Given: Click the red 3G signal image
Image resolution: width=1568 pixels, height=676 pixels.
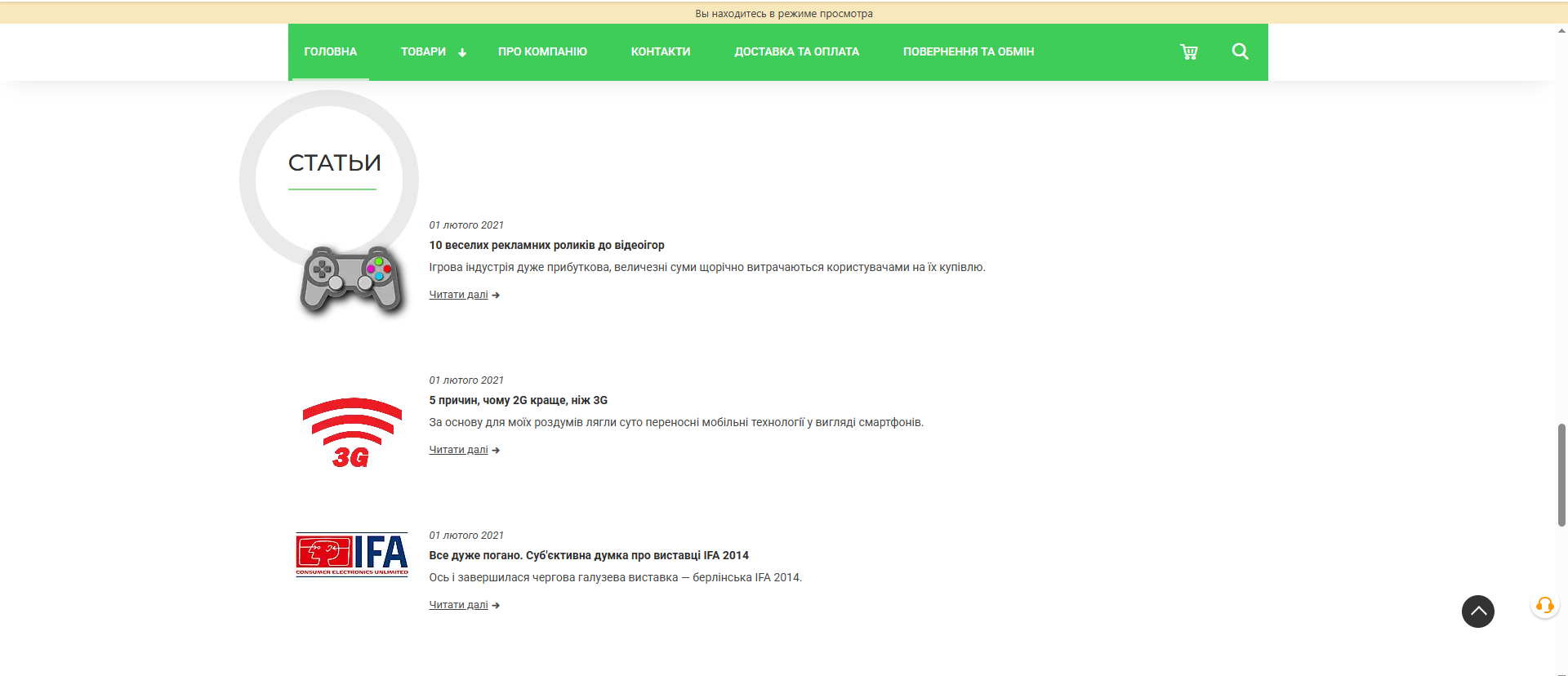Looking at the screenshot, I should (x=352, y=433).
